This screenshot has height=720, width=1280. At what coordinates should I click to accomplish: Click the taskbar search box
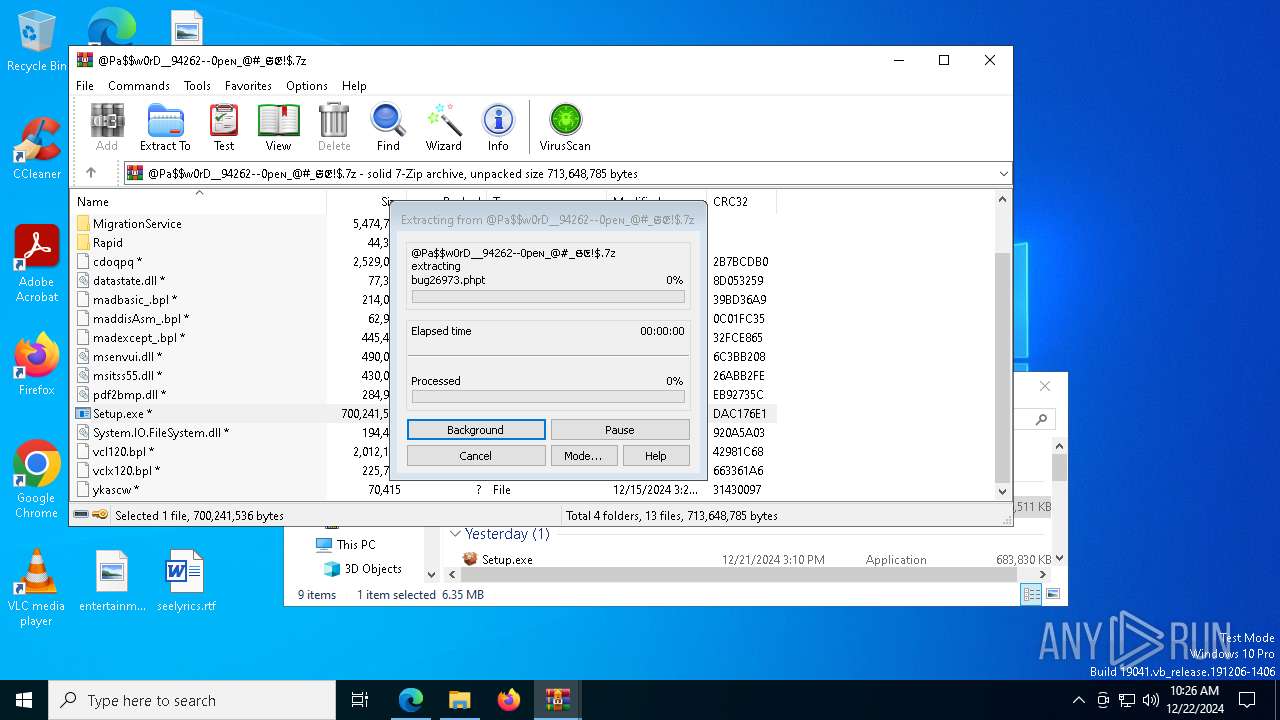click(192, 700)
